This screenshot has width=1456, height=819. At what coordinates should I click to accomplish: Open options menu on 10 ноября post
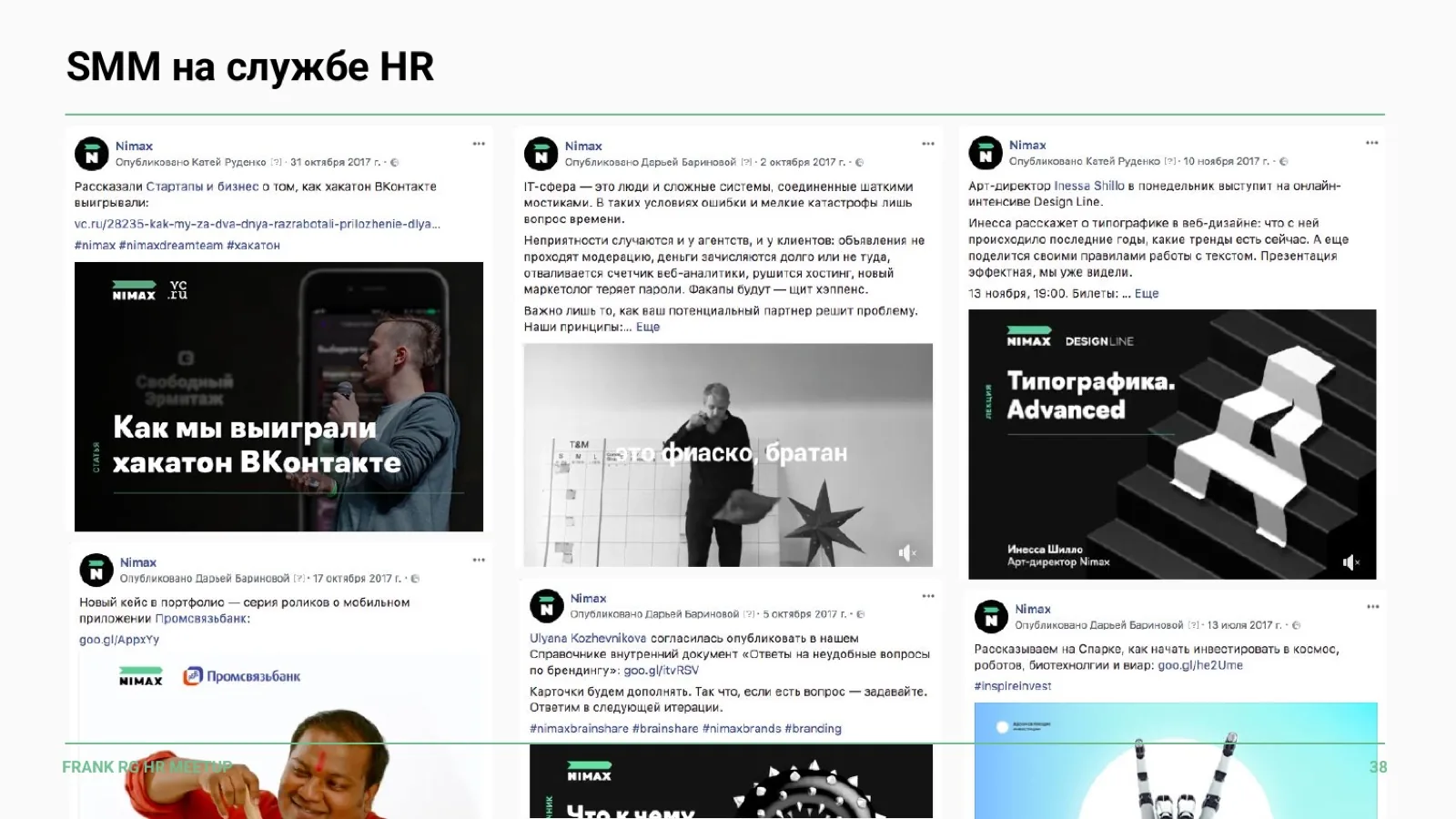coord(1372,143)
